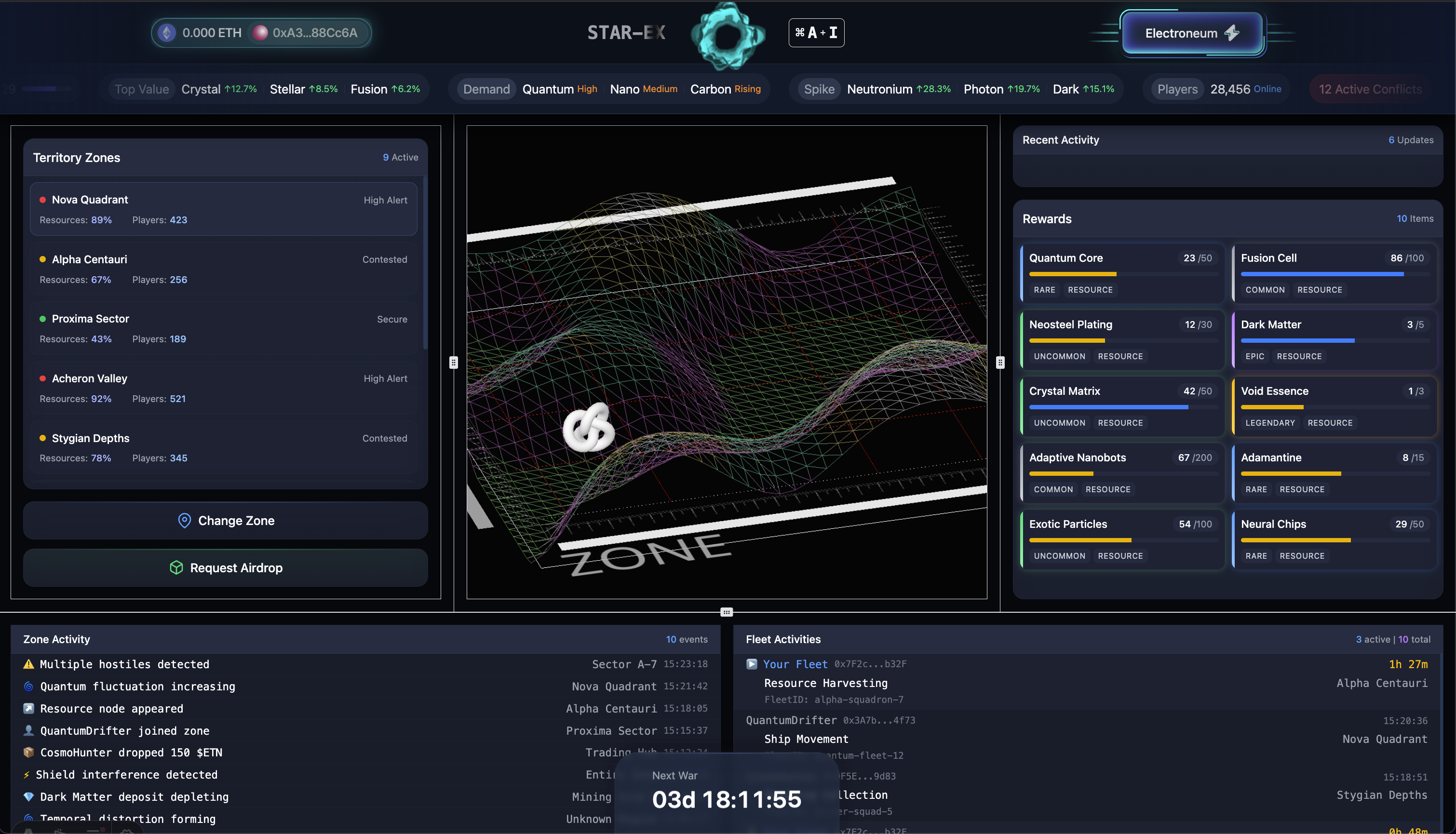Click the hostiles warning triangle icon
This screenshot has height=834, width=1456.
[28, 664]
